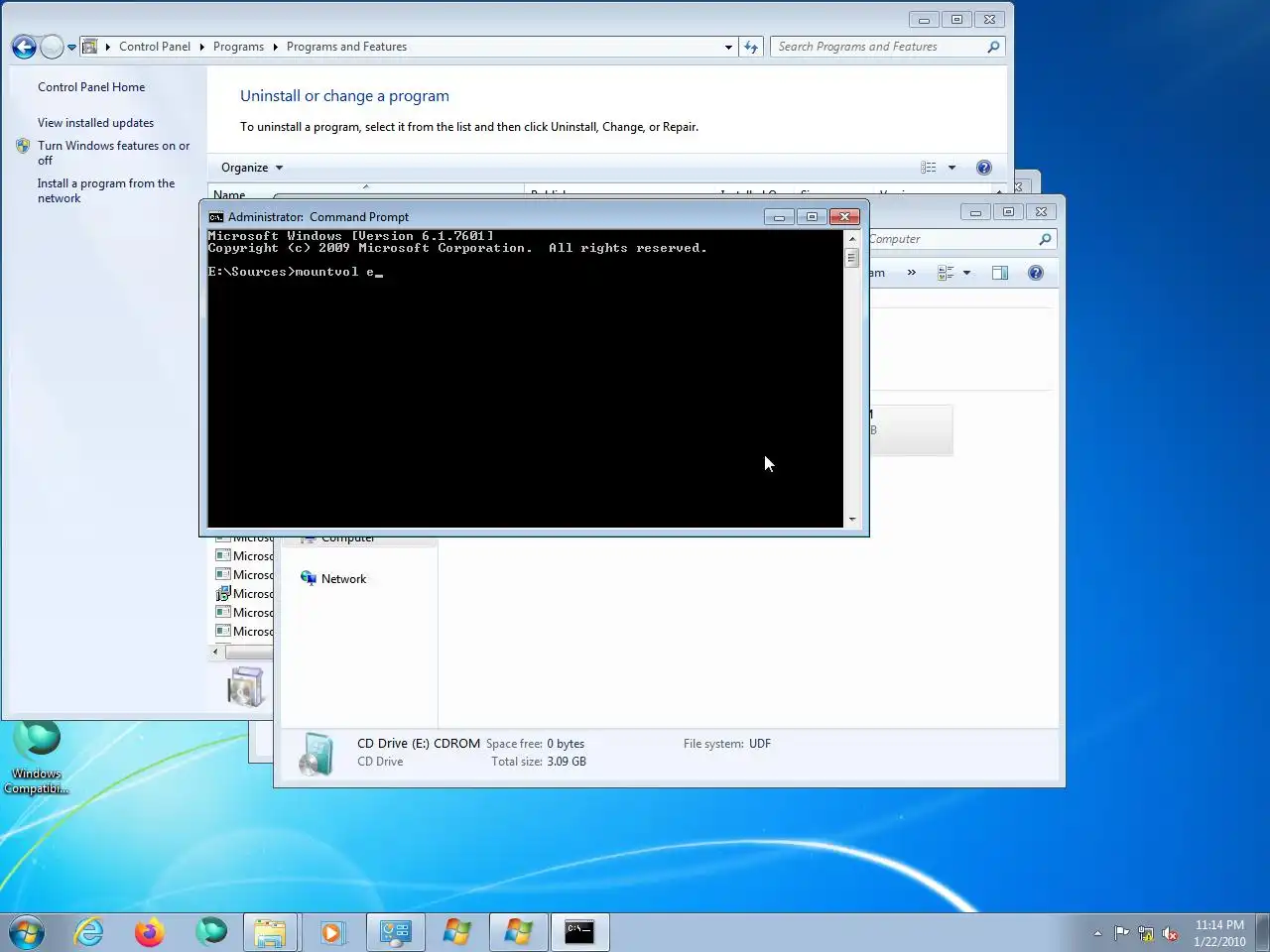This screenshot has width=1270, height=952.
Task: Expand the view options arrow in Programs and Features
Action: pyautogui.click(x=952, y=168)
